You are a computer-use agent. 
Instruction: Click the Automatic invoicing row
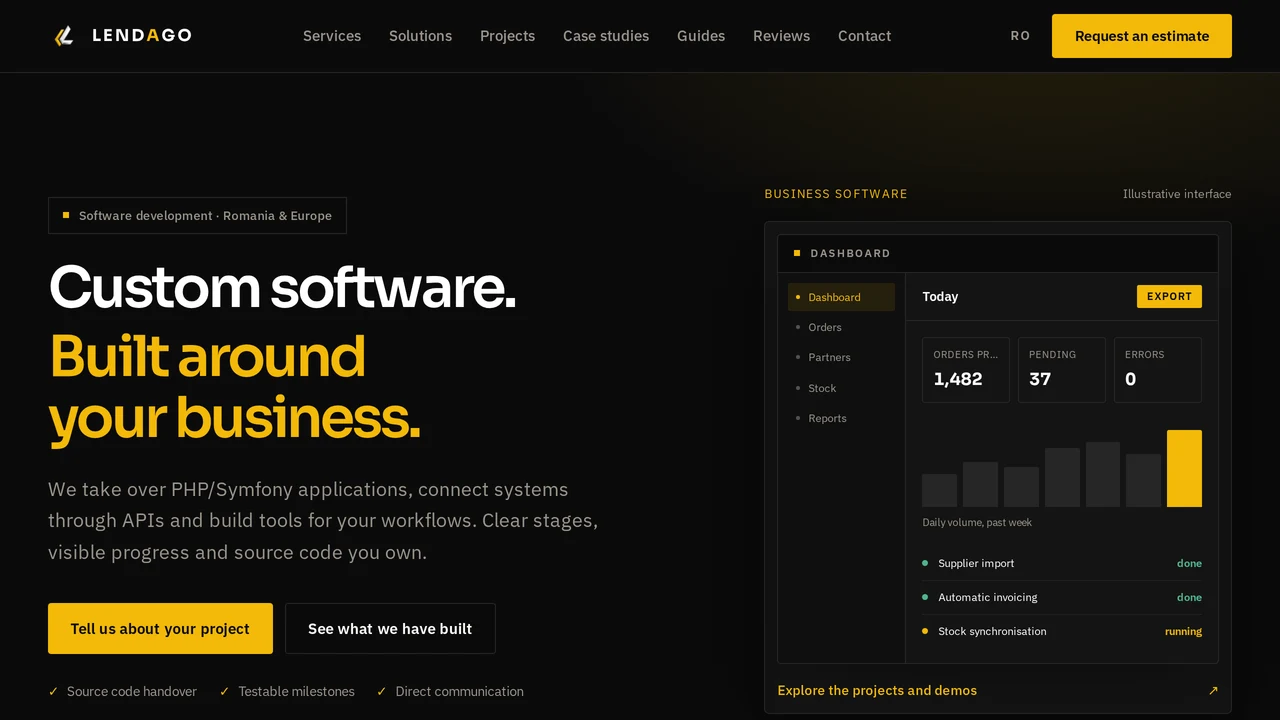[x=1062, y=597]
